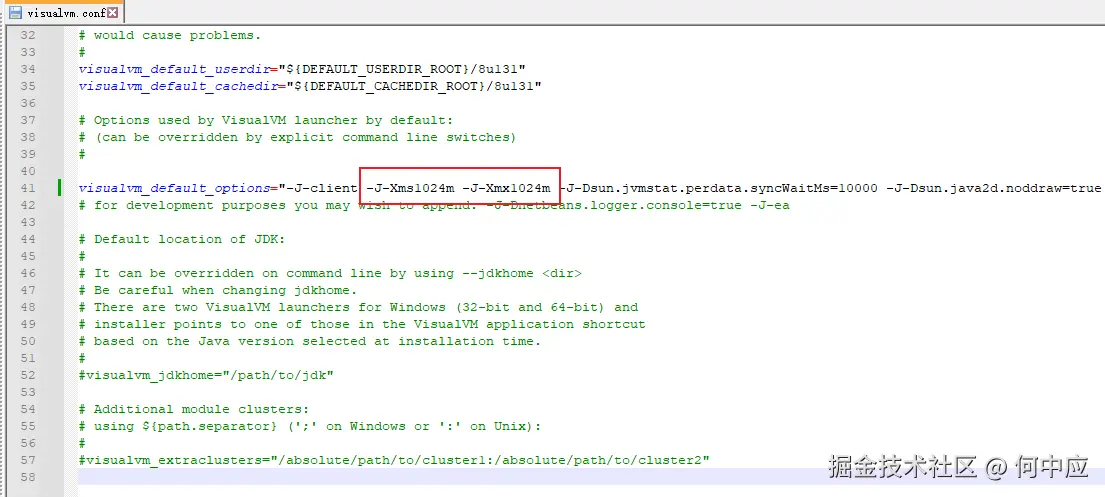Select line number 34 in the gutter
The height and width of the screenshot is (497, 1105).
click(x=27, y=69)
